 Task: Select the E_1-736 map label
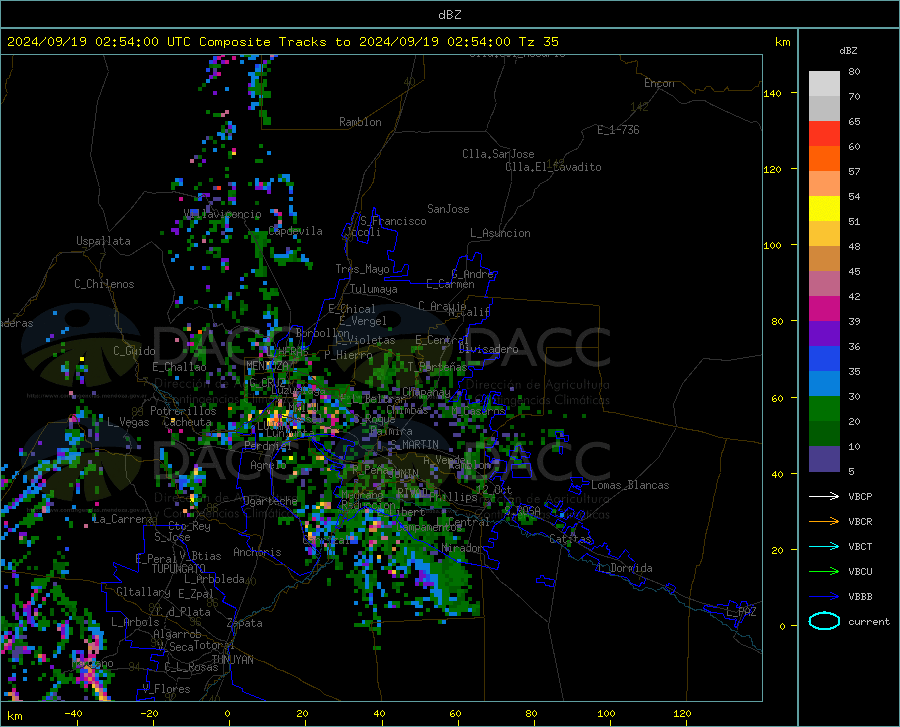pyautogui.click(x=618, y=130)
